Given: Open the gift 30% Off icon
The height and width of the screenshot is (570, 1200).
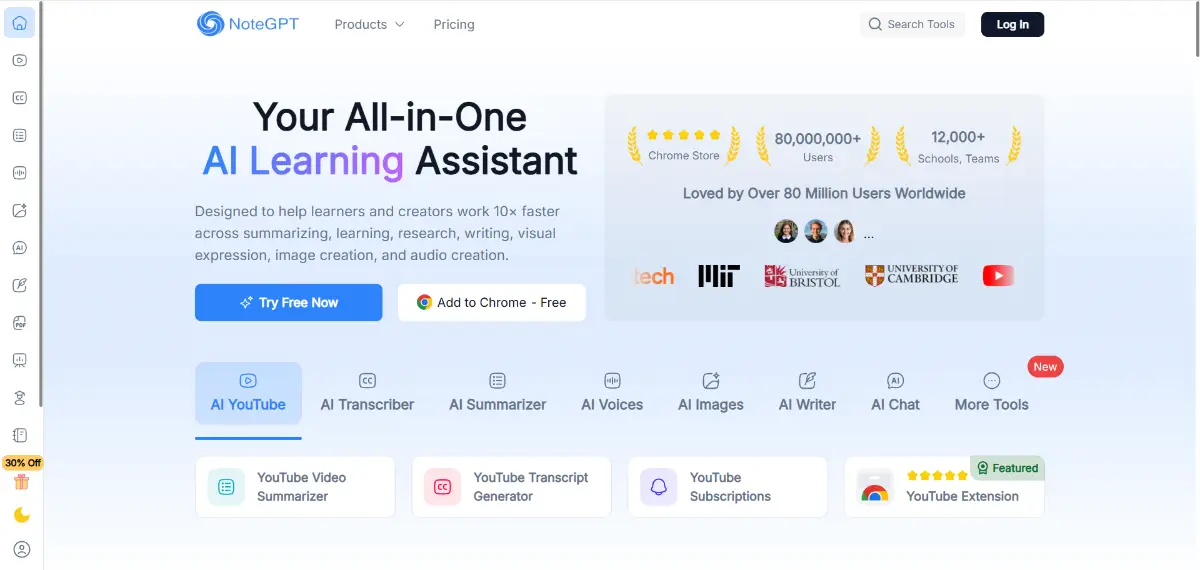Looking at the screenshot, I should pyautogui.click(x=22, y=482).
